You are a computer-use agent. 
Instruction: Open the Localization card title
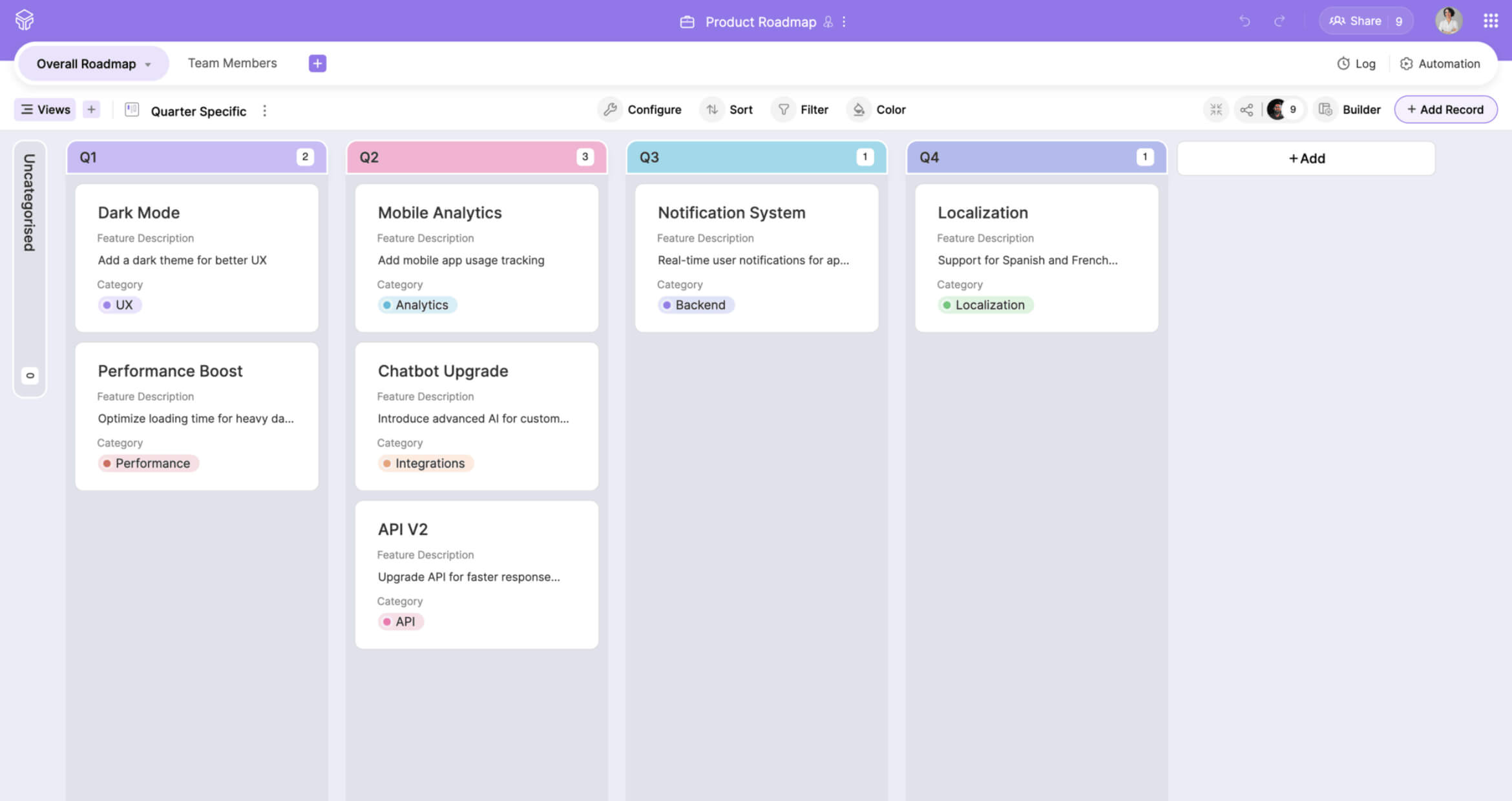click(982, 213)
